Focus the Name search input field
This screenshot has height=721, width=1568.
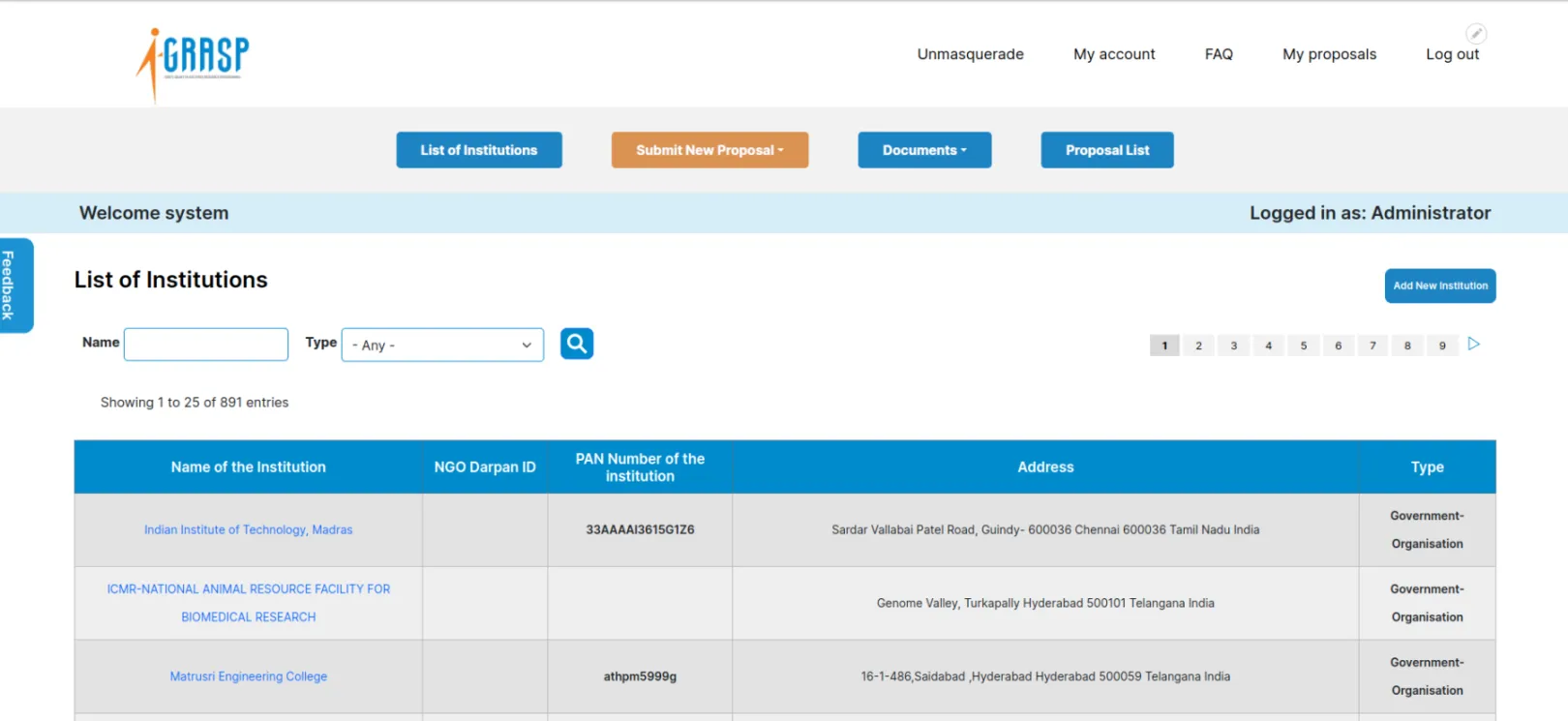(206, 345)
